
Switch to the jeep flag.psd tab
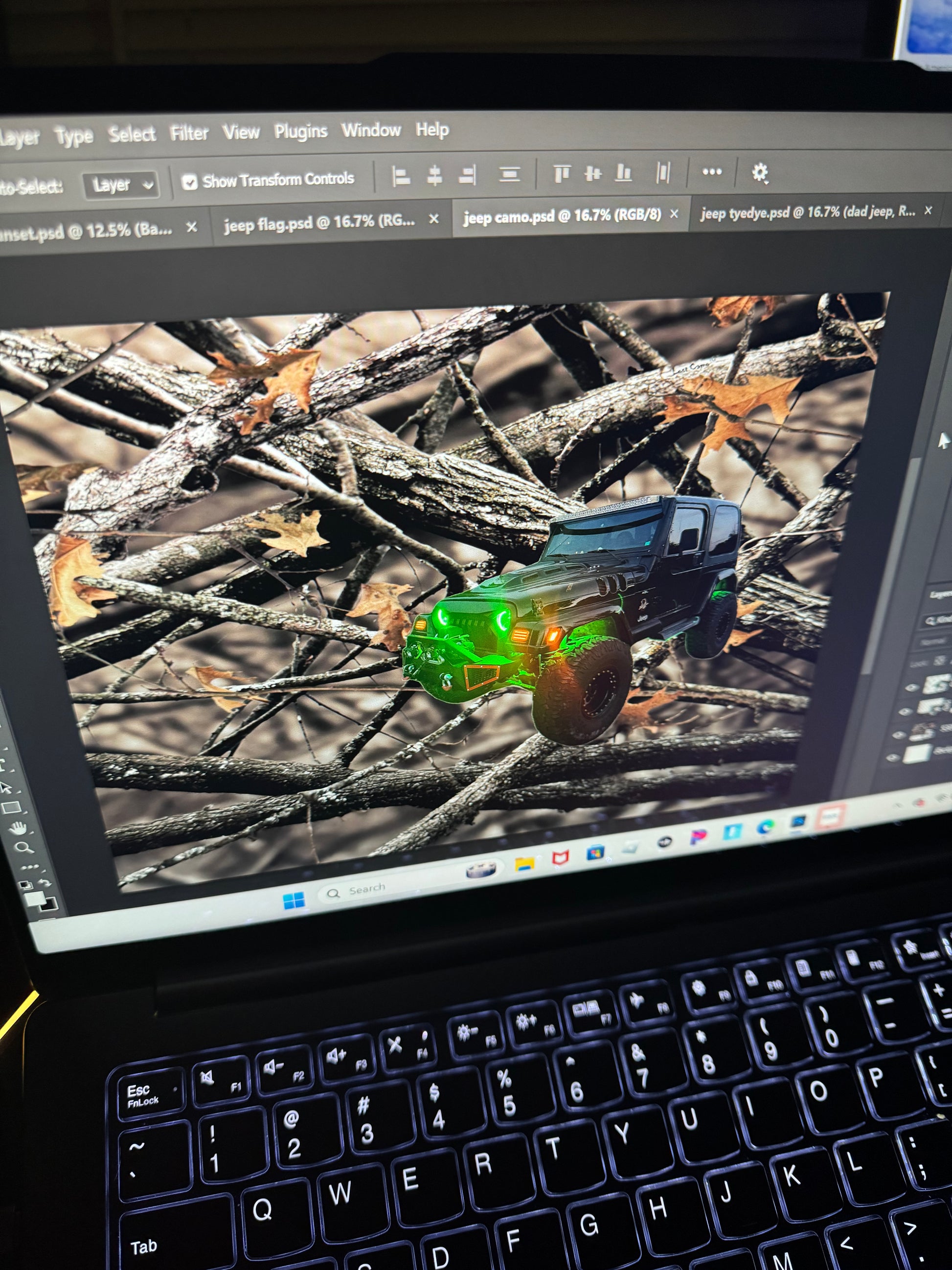[319, 222]
